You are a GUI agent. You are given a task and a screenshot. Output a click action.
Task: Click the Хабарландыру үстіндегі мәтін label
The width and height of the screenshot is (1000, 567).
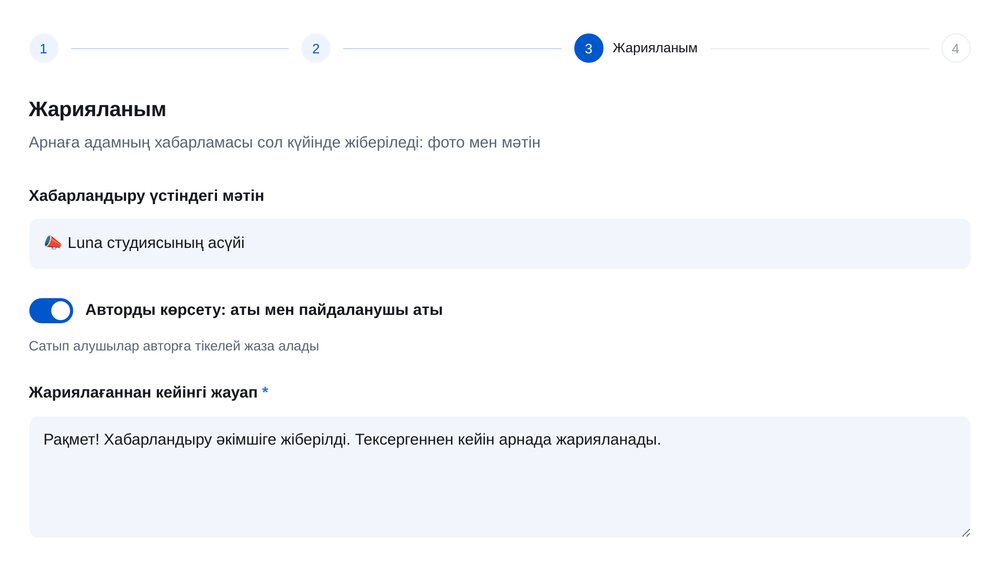pos(146,196)
